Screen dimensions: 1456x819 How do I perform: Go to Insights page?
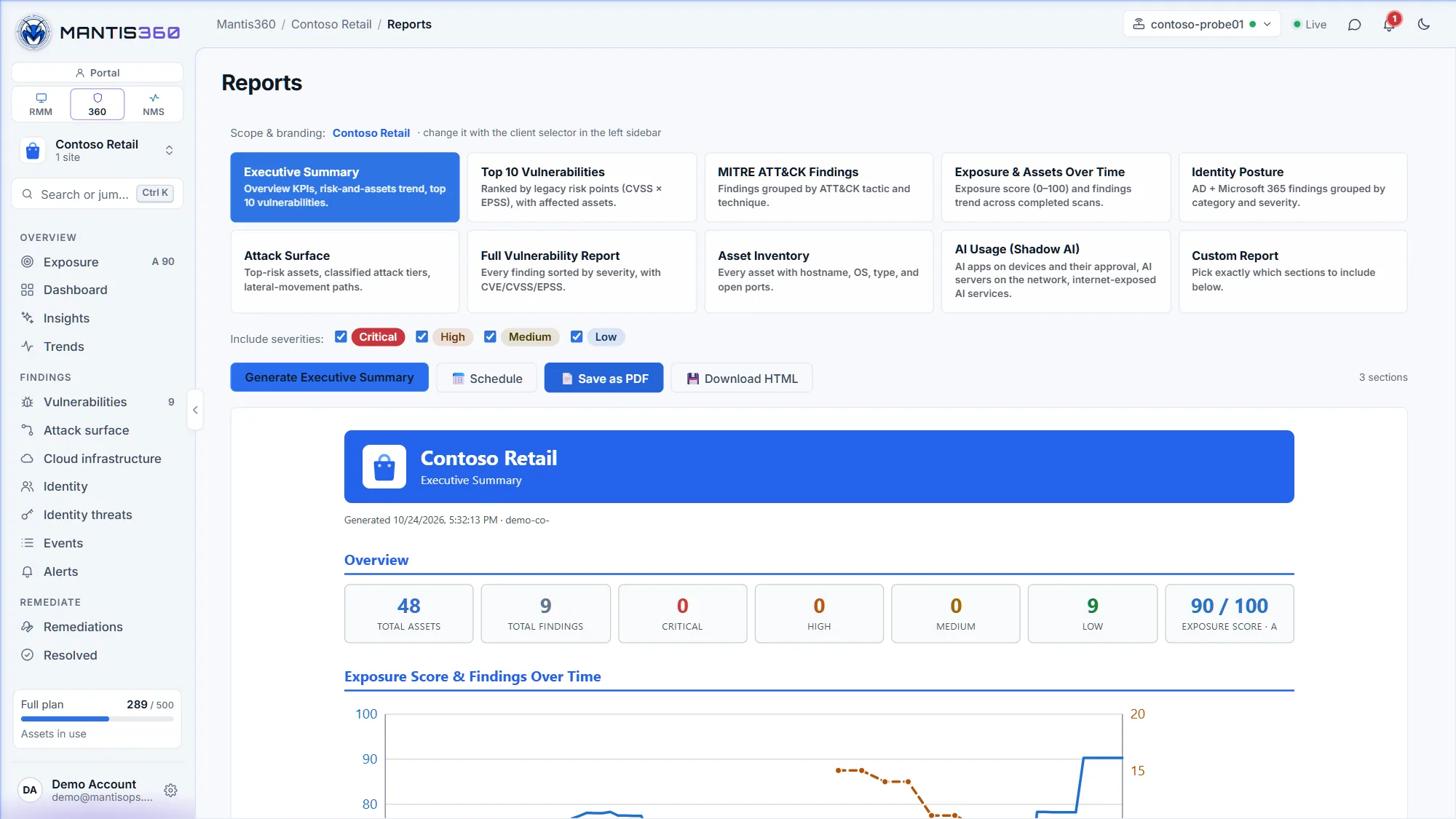pyautogui.click(x=98, y=318)
